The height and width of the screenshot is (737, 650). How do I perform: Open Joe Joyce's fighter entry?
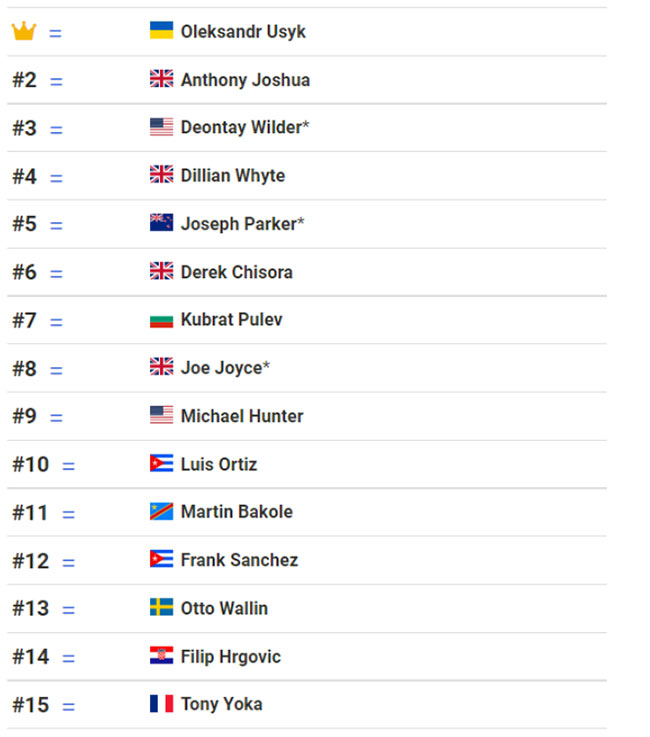225,368
